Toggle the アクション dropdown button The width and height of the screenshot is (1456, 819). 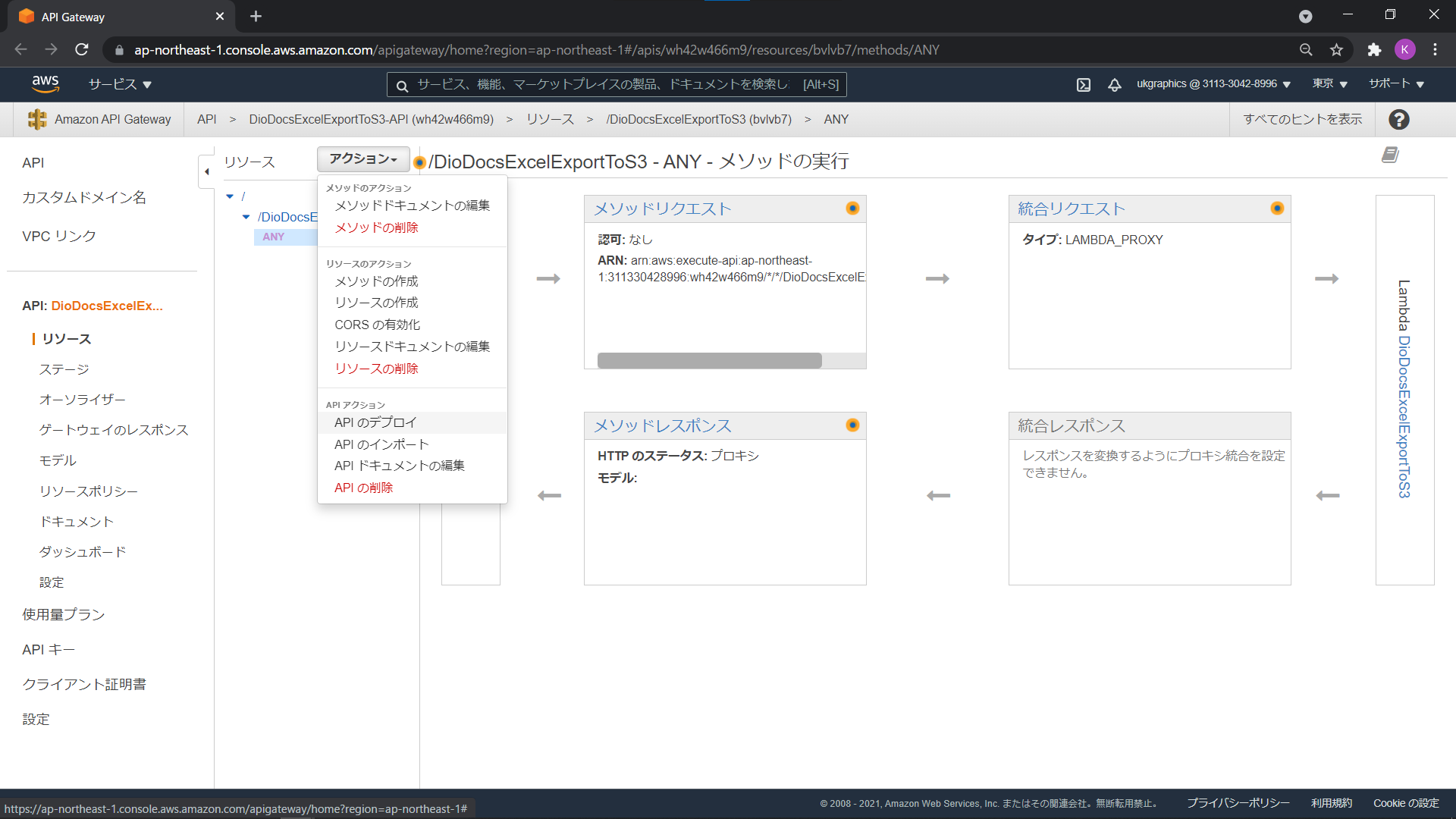point(363,159)
